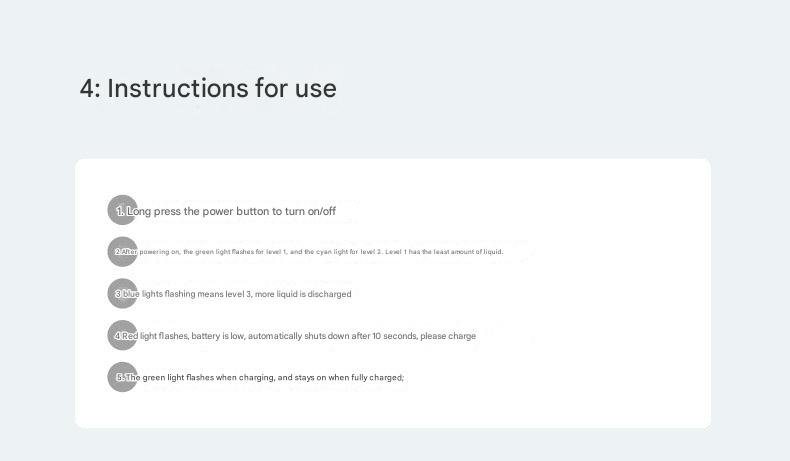Click the "Blue lights flashing means level 3" text
The height and width of the screenshot is (461, 790).
(200, 294)
